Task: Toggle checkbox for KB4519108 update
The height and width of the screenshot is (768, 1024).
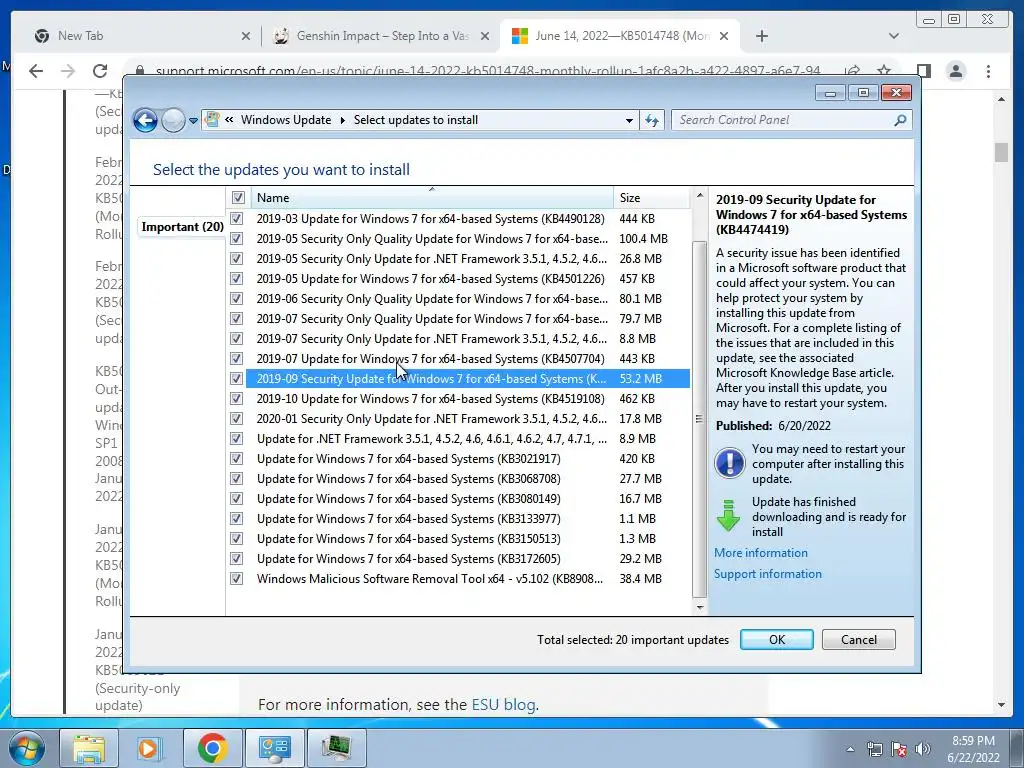Action: tap(236, 399)
